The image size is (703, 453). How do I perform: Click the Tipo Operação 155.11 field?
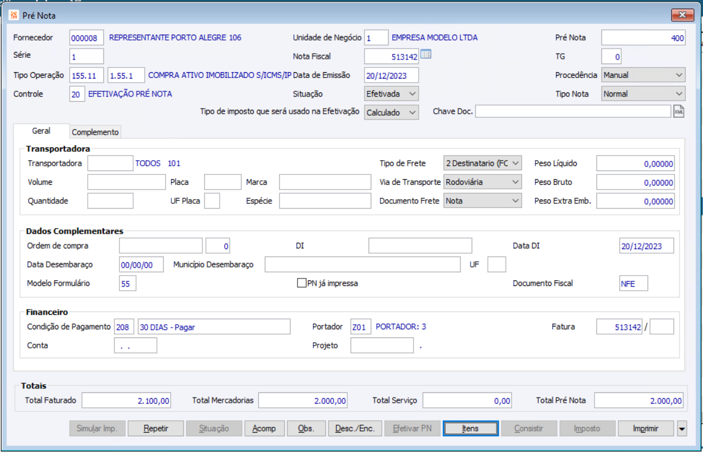tap(87, 75)
